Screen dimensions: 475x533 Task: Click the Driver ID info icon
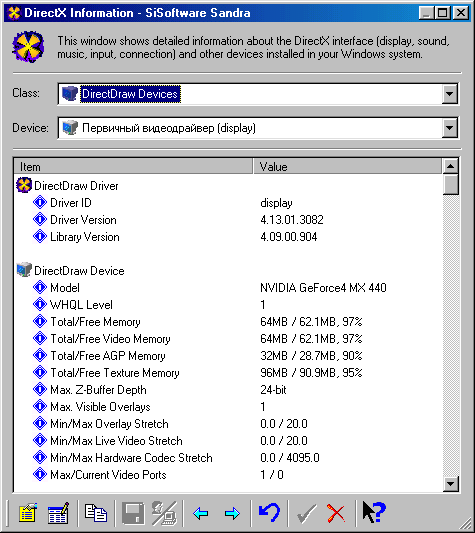tap(40, 202)
